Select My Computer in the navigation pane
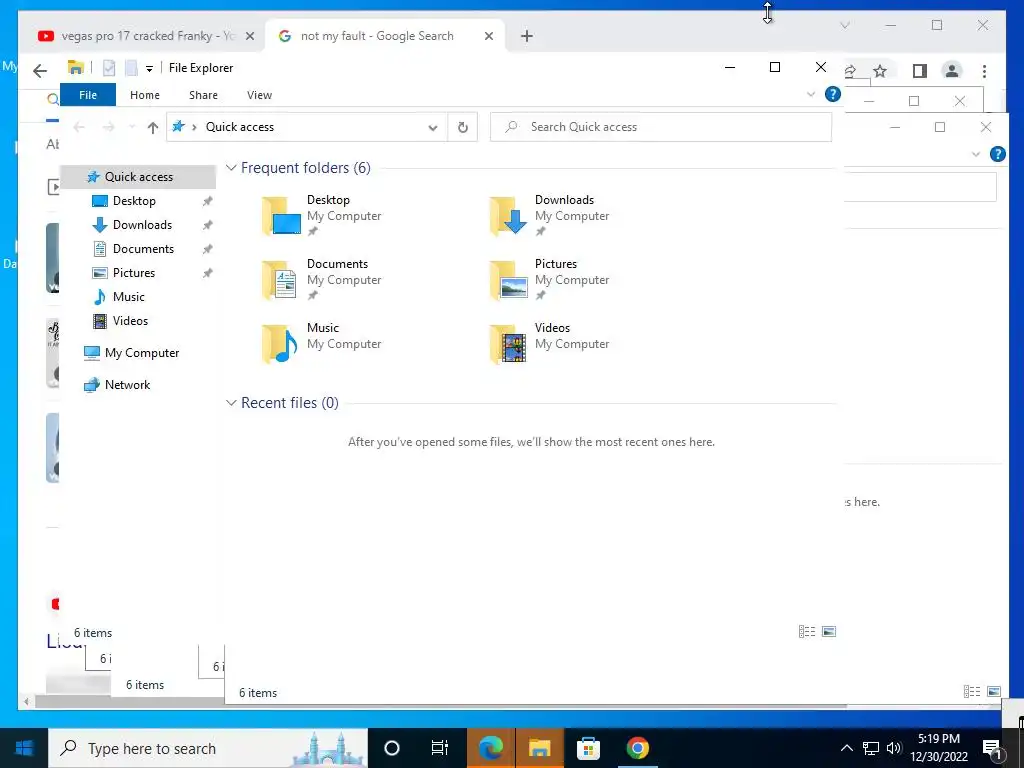 click(141, 353)
